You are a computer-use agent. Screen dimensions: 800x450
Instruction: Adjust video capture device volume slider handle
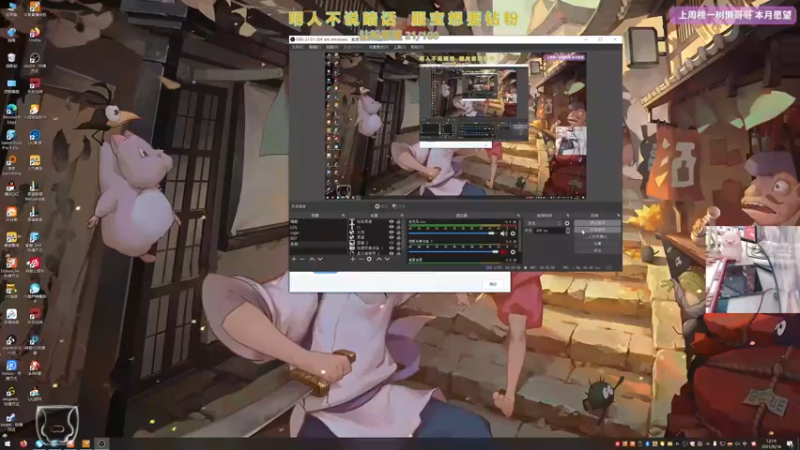click(495, 252)
